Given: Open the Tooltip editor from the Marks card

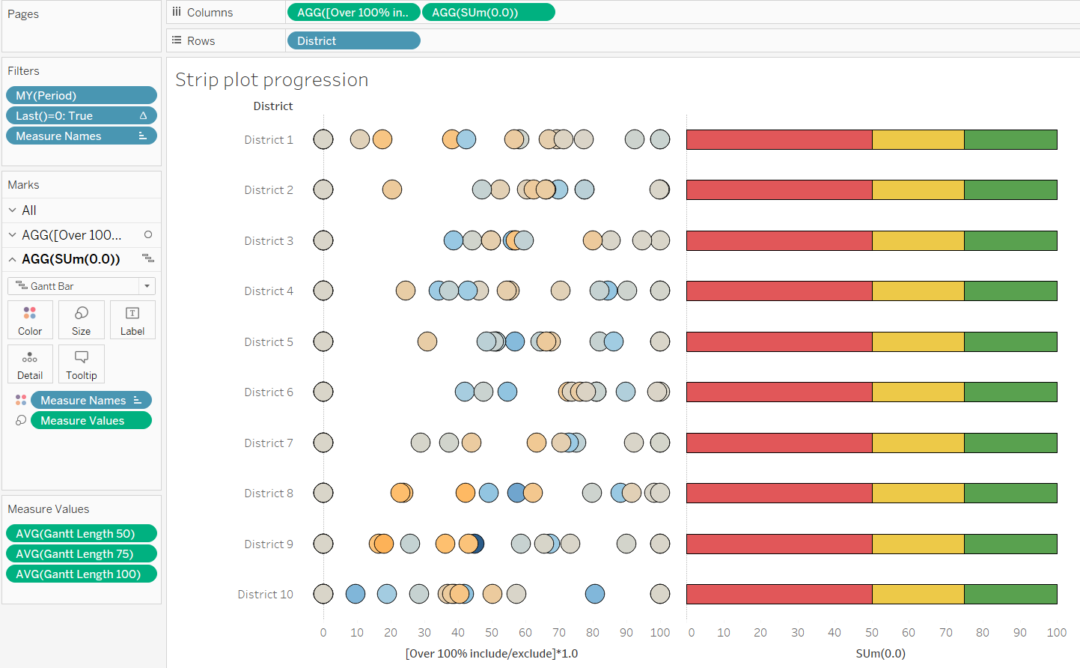Looking at the screenshot, I should coord(80,363).
